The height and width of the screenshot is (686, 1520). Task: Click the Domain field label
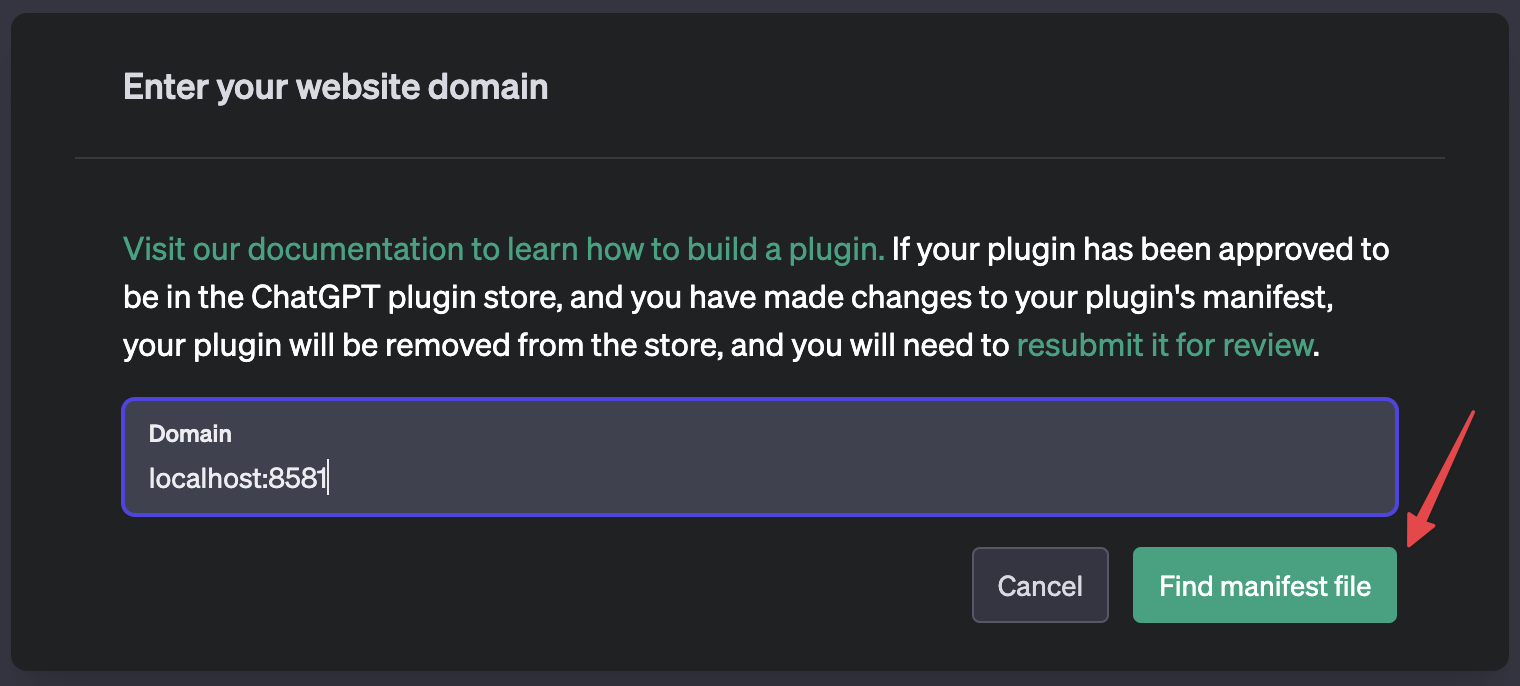190,434
